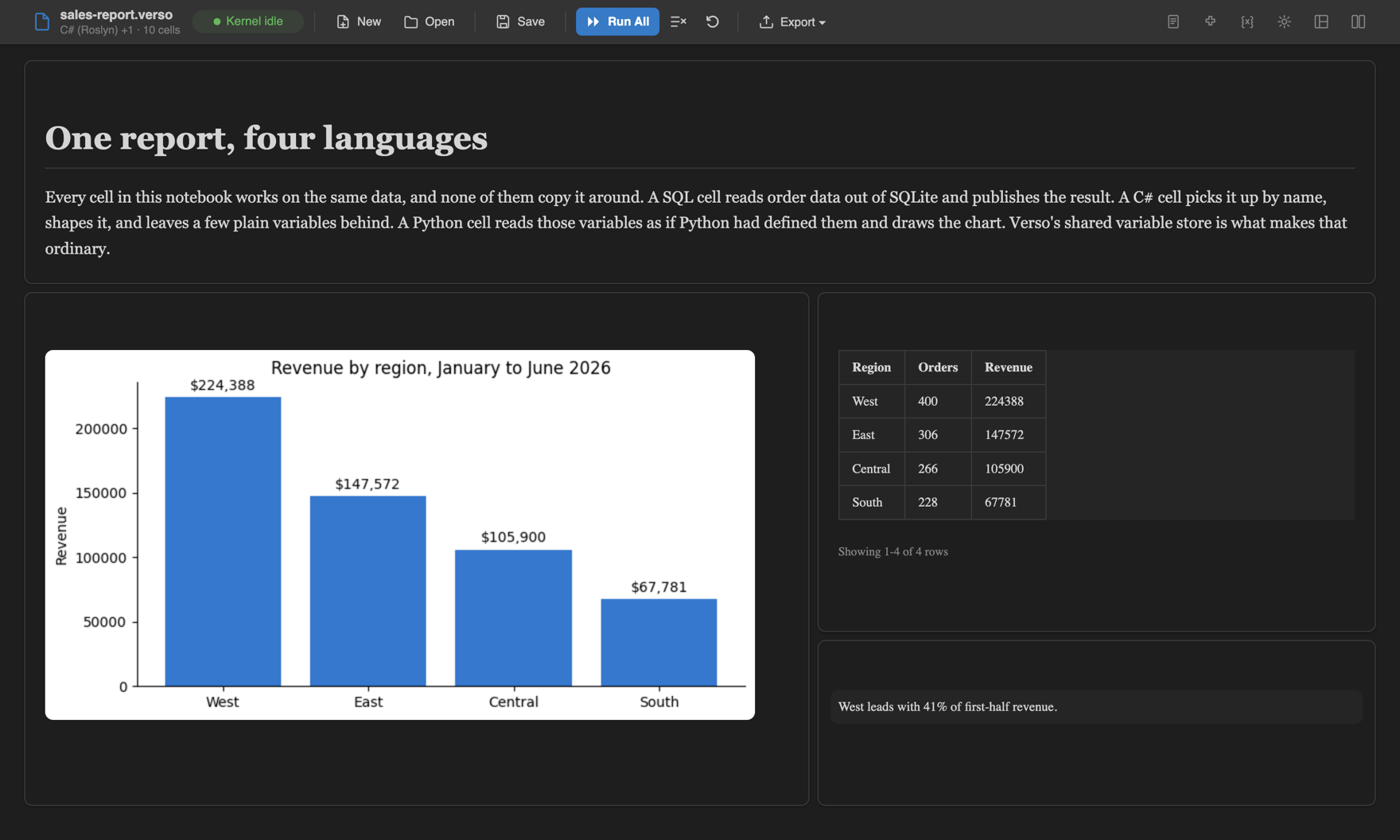The width and height of the screenshot is (1400, 840).
Task: Show the variables panel {x} icon
Action: pos(1247,21)
